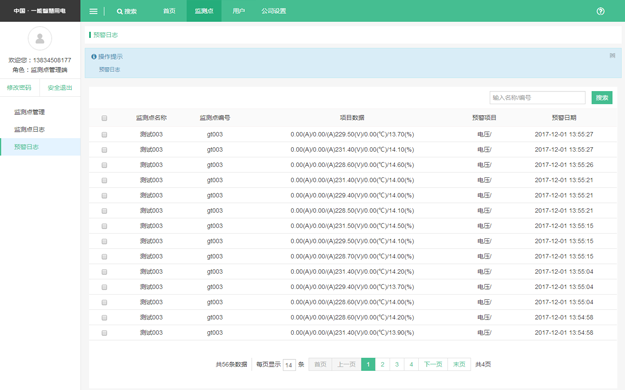This screenshot has height=390, width=625.
Task: Click the magnifier search icon in top bar
Action: 119,12
